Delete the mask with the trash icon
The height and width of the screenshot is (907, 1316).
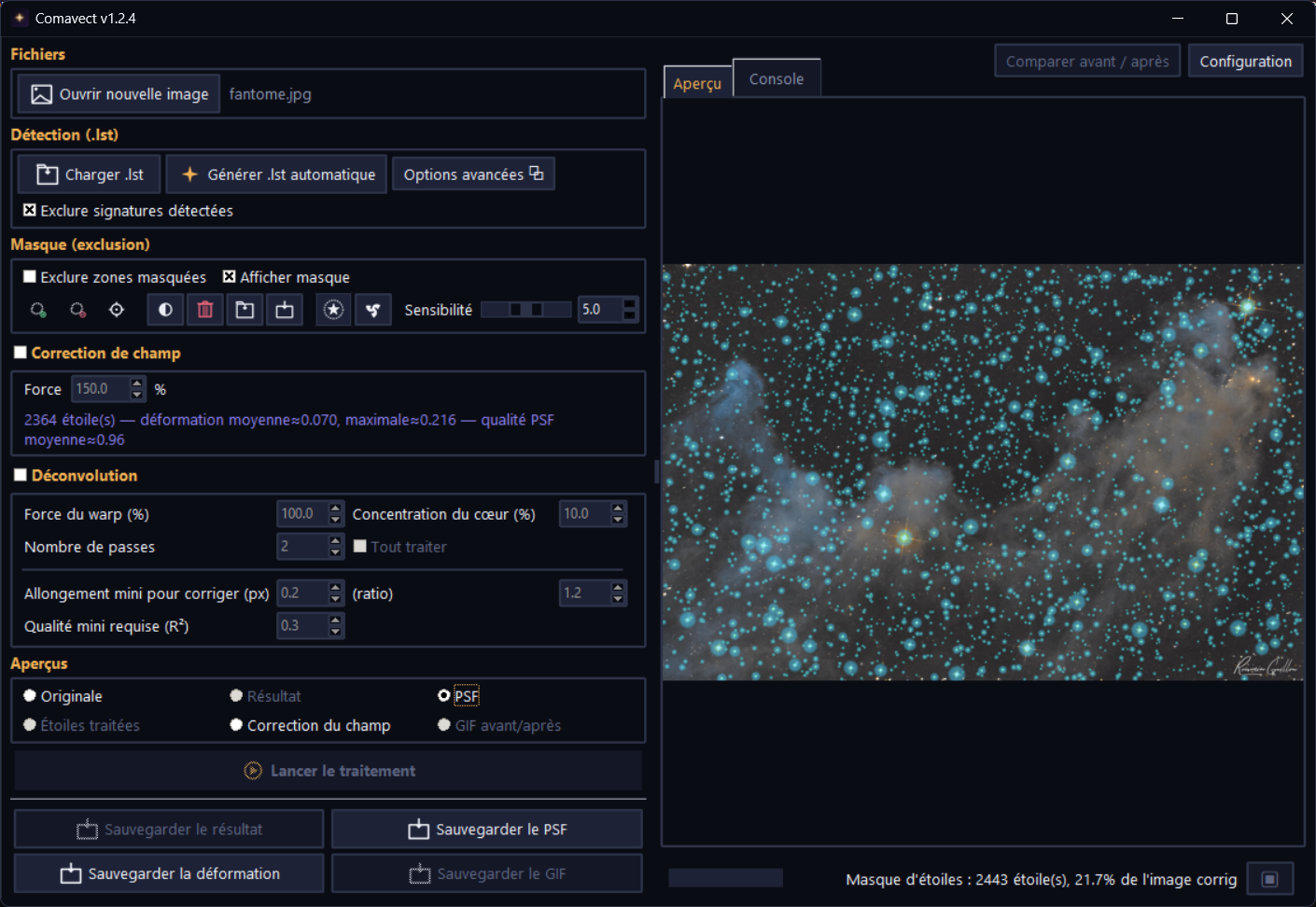tap(205, 310)
